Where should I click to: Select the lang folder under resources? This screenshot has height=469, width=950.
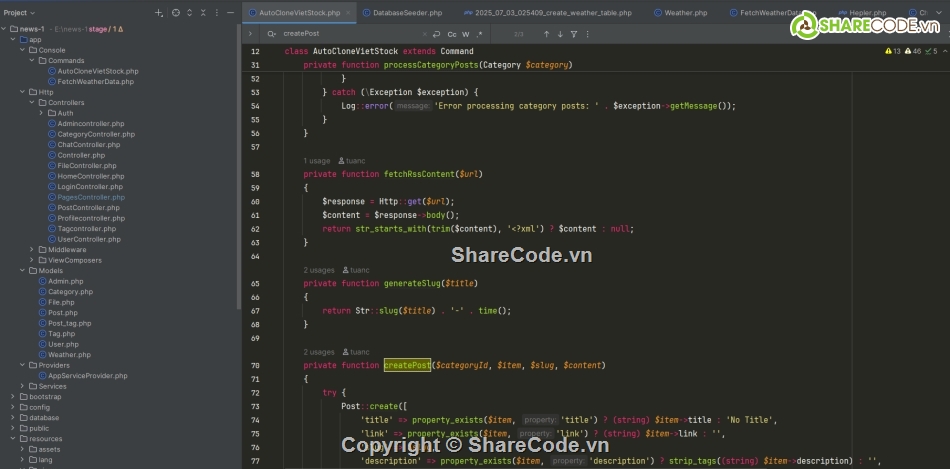tap(45, 460)
